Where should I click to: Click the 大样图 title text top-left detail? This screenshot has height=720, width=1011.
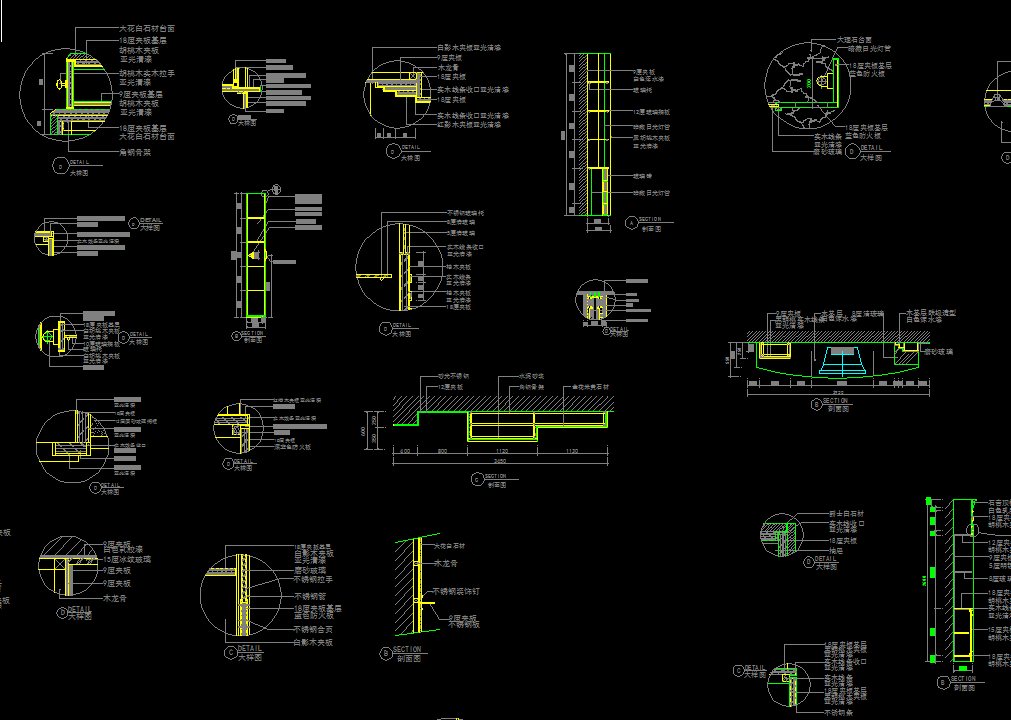pos(78,172)
